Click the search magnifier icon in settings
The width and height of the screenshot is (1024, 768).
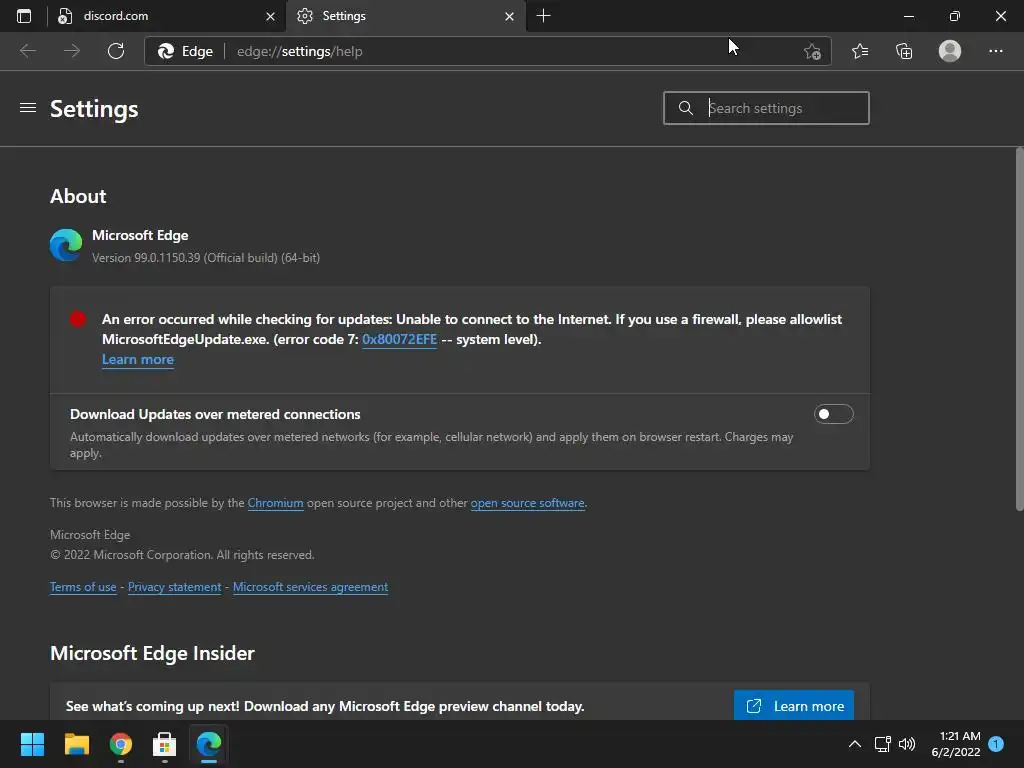685,108
